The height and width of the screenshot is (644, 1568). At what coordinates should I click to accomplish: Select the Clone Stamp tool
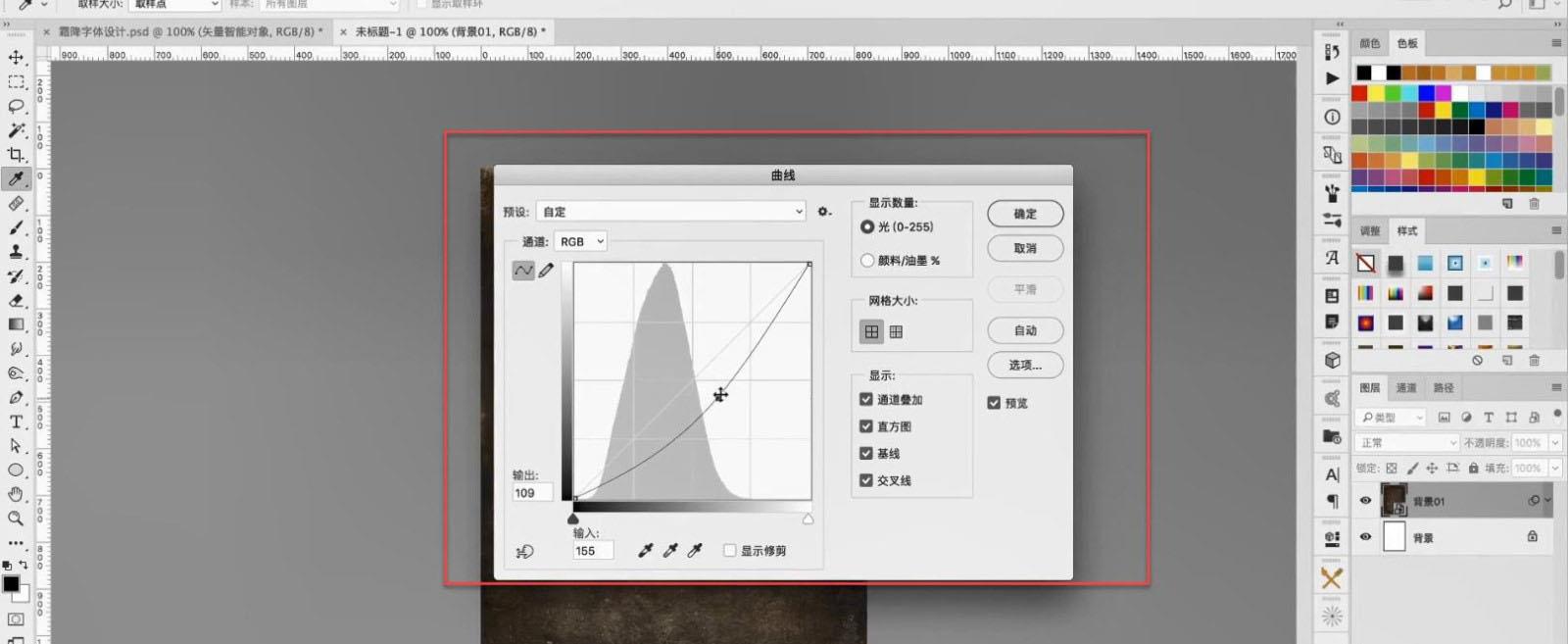point(16,252)
